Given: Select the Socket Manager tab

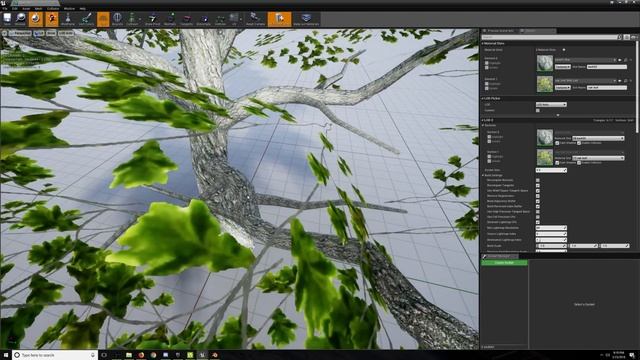Looking at the screenshot, I should click(x=500, y=256).
